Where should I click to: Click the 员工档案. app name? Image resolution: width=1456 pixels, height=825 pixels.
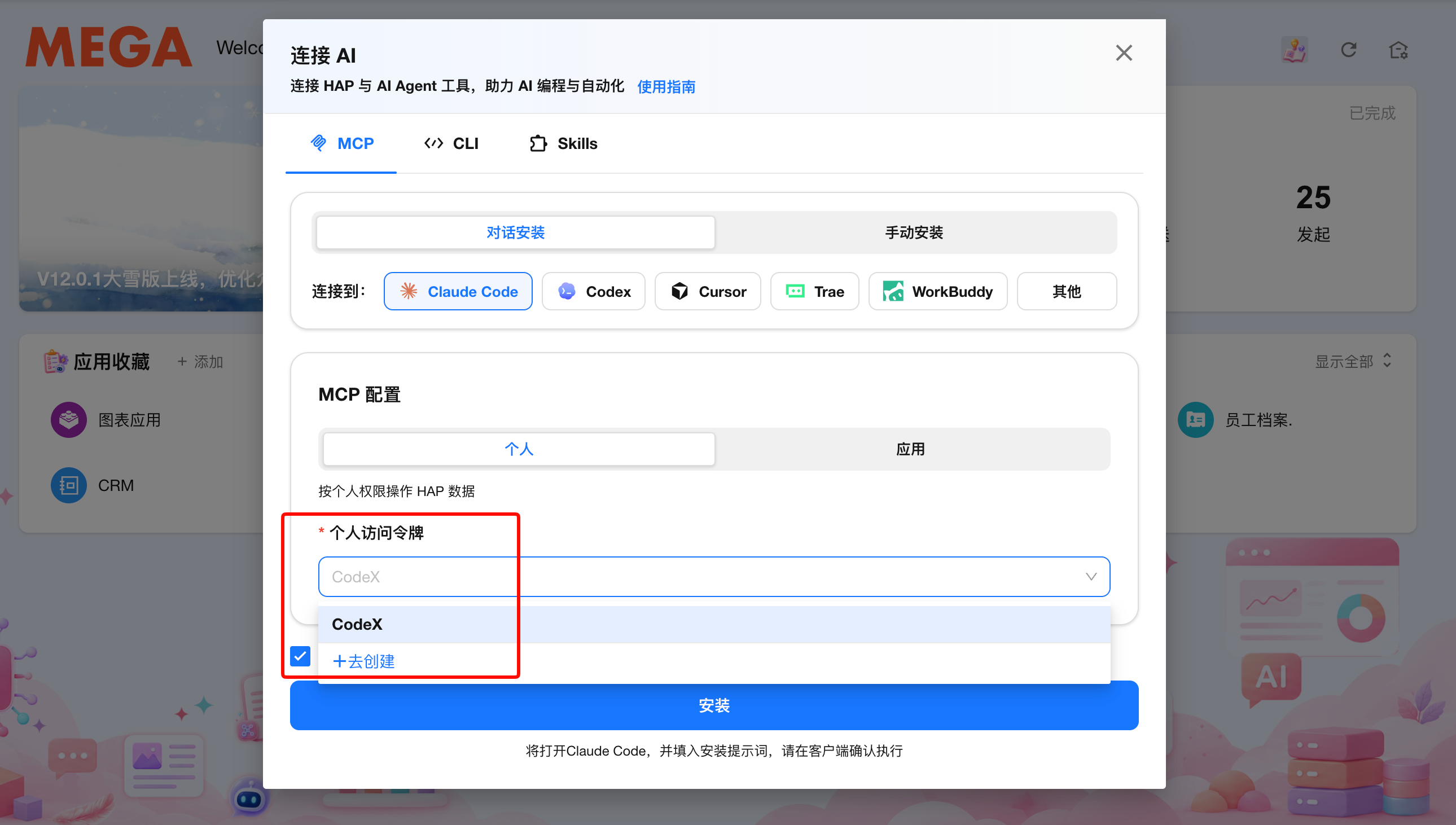click(1258, 420)
